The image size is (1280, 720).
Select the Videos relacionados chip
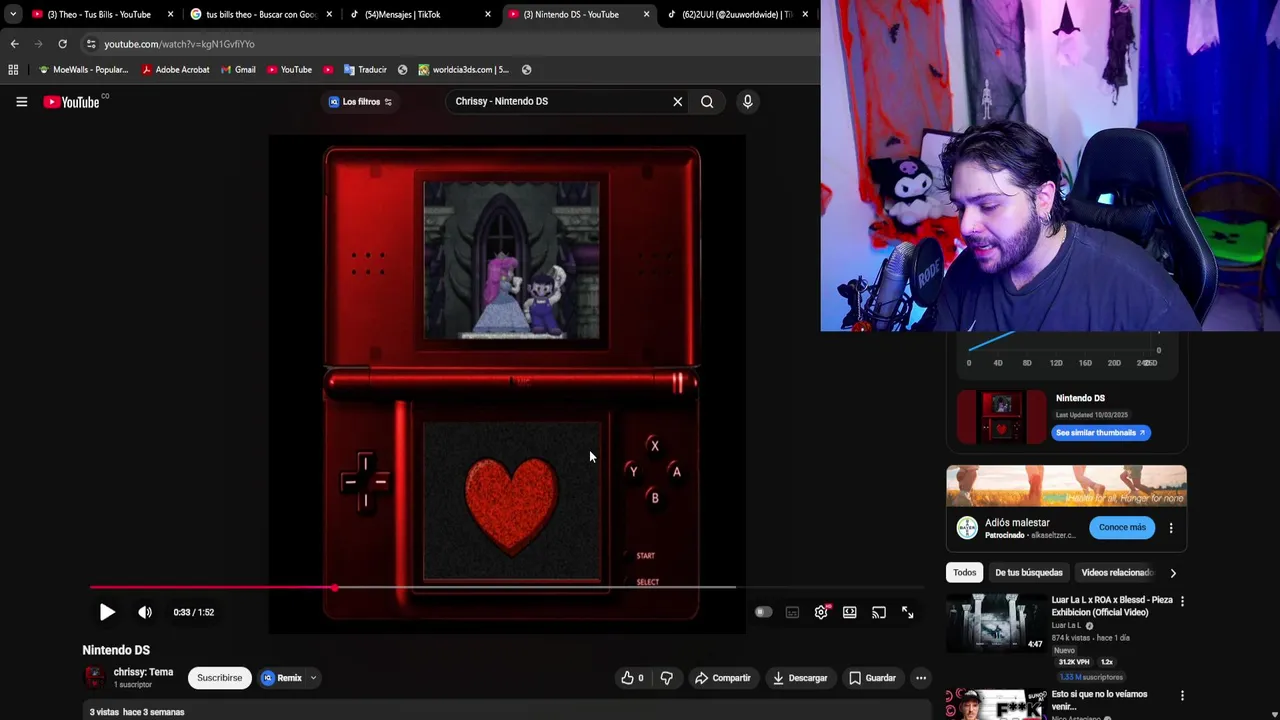pos(1117,573)
